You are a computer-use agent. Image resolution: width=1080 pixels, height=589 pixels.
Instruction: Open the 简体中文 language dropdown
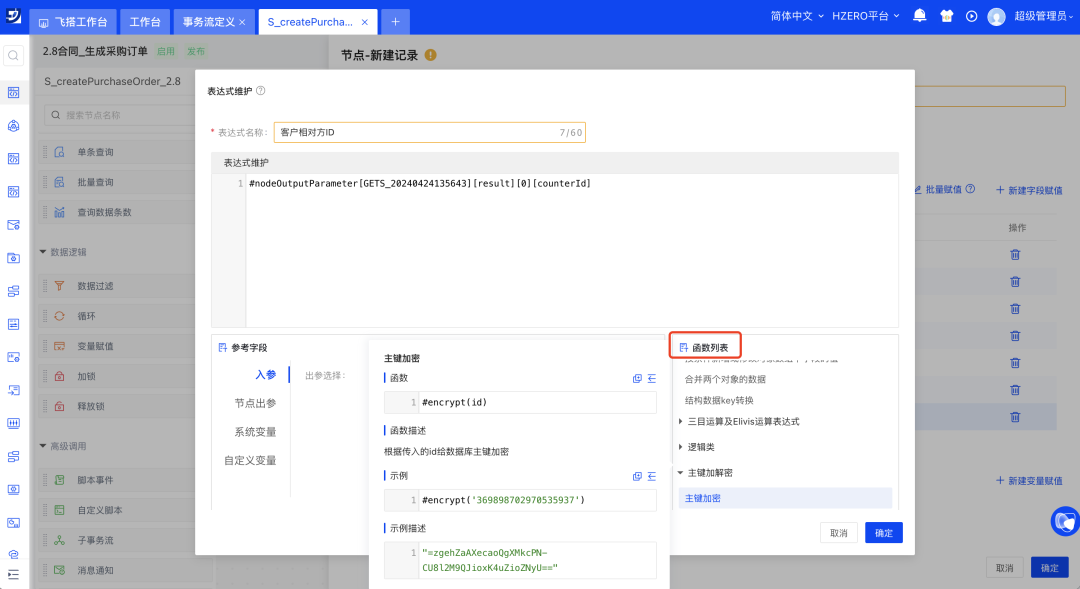point(797,16)
